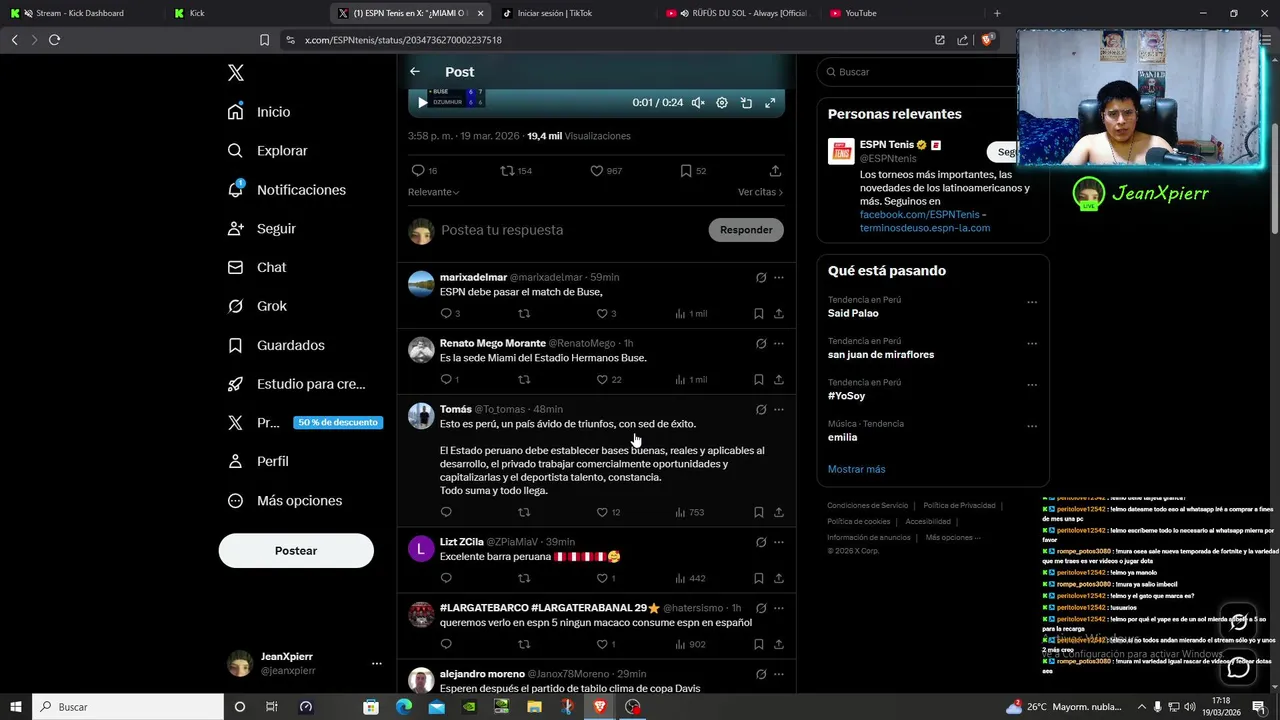1280x720 pixels.
Task: Go back with the Post arrow
Action: click(x=415, y=72)
